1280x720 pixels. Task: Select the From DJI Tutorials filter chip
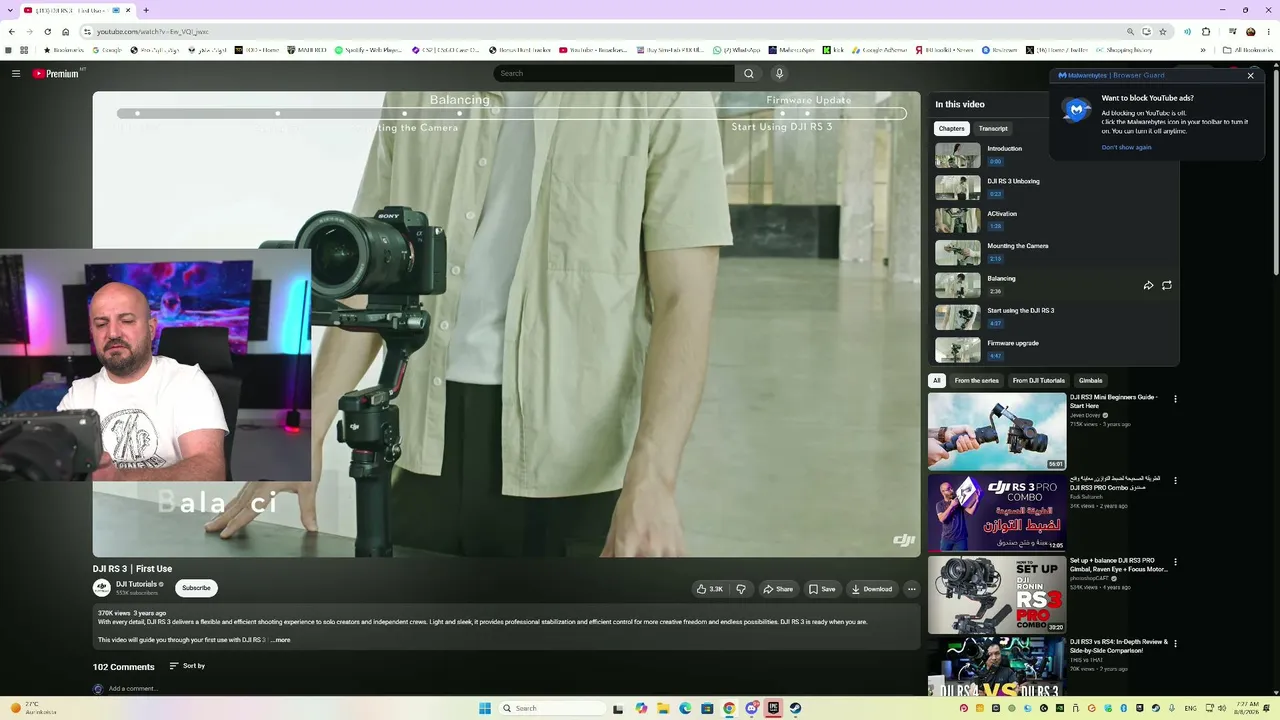(x=1039, y=380)
